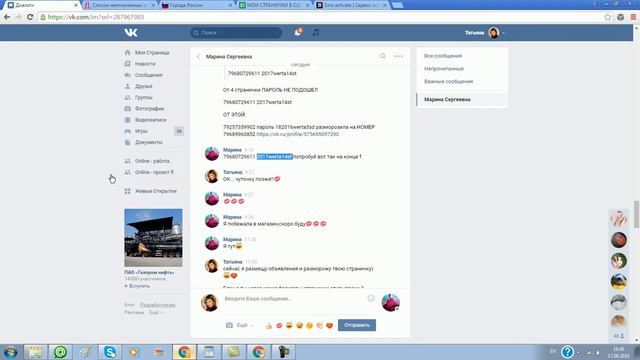Open the ok.ru profile link in message
This screenshot has height=360, width=640.
[x=298, y=134]
